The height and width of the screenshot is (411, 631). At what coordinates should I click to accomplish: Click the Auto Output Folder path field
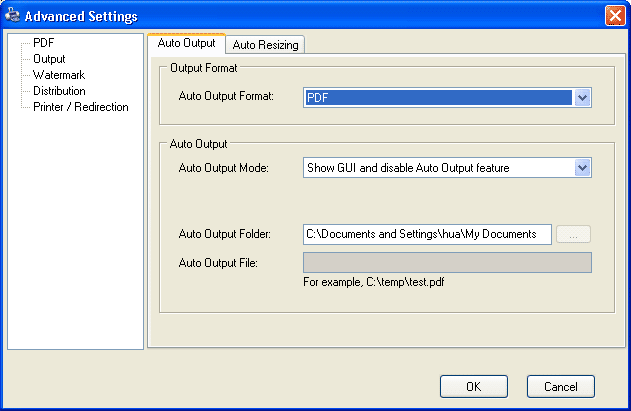(427, 234)
